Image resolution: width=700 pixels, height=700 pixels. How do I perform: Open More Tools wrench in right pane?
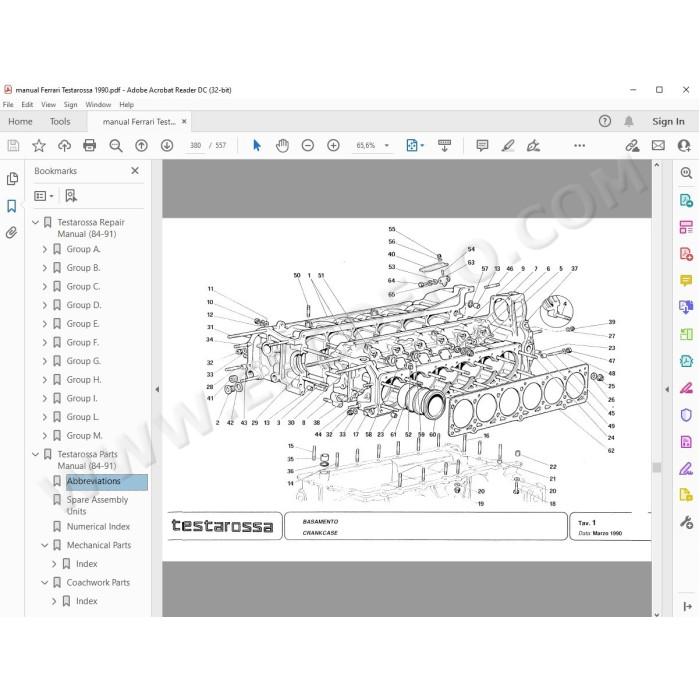[686, 521]
